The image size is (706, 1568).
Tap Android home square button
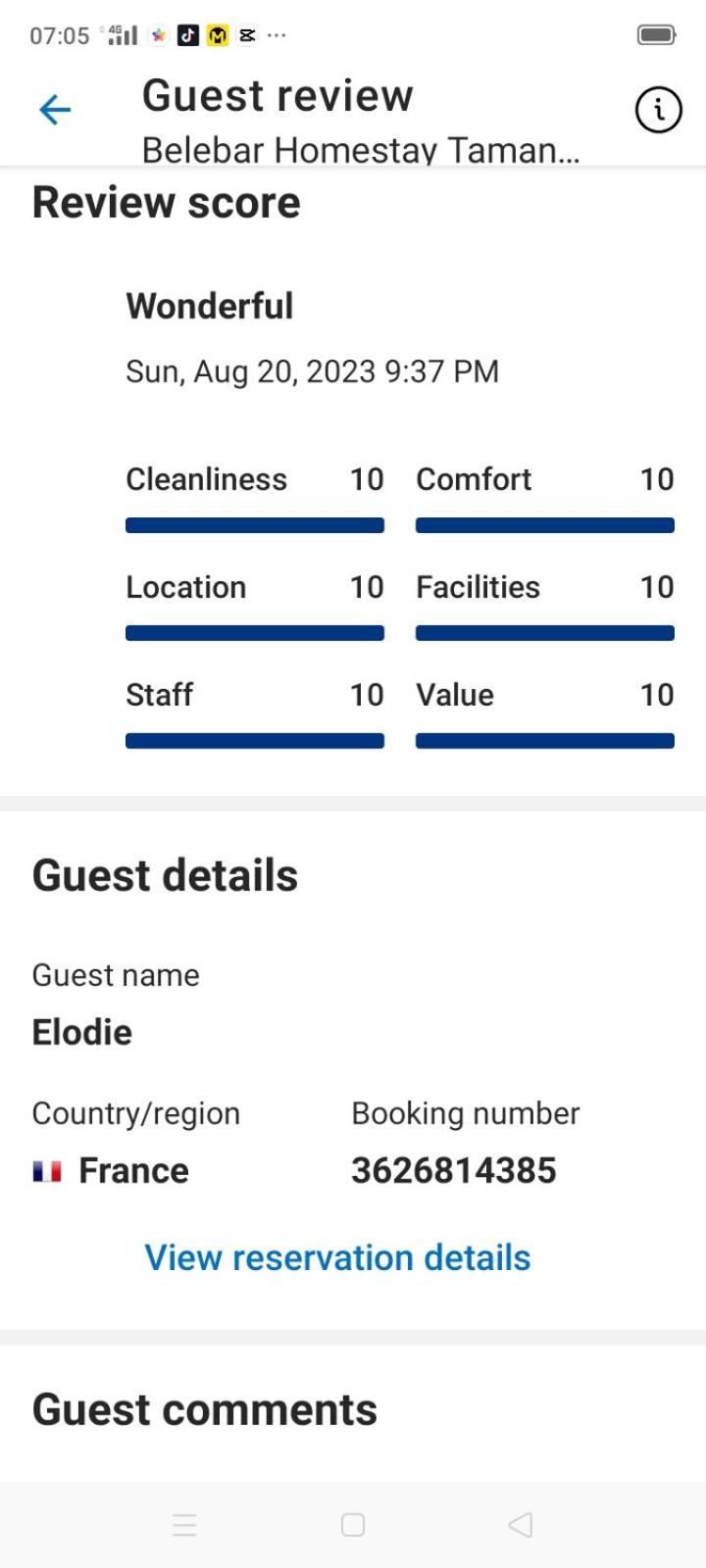[353, 1525]
